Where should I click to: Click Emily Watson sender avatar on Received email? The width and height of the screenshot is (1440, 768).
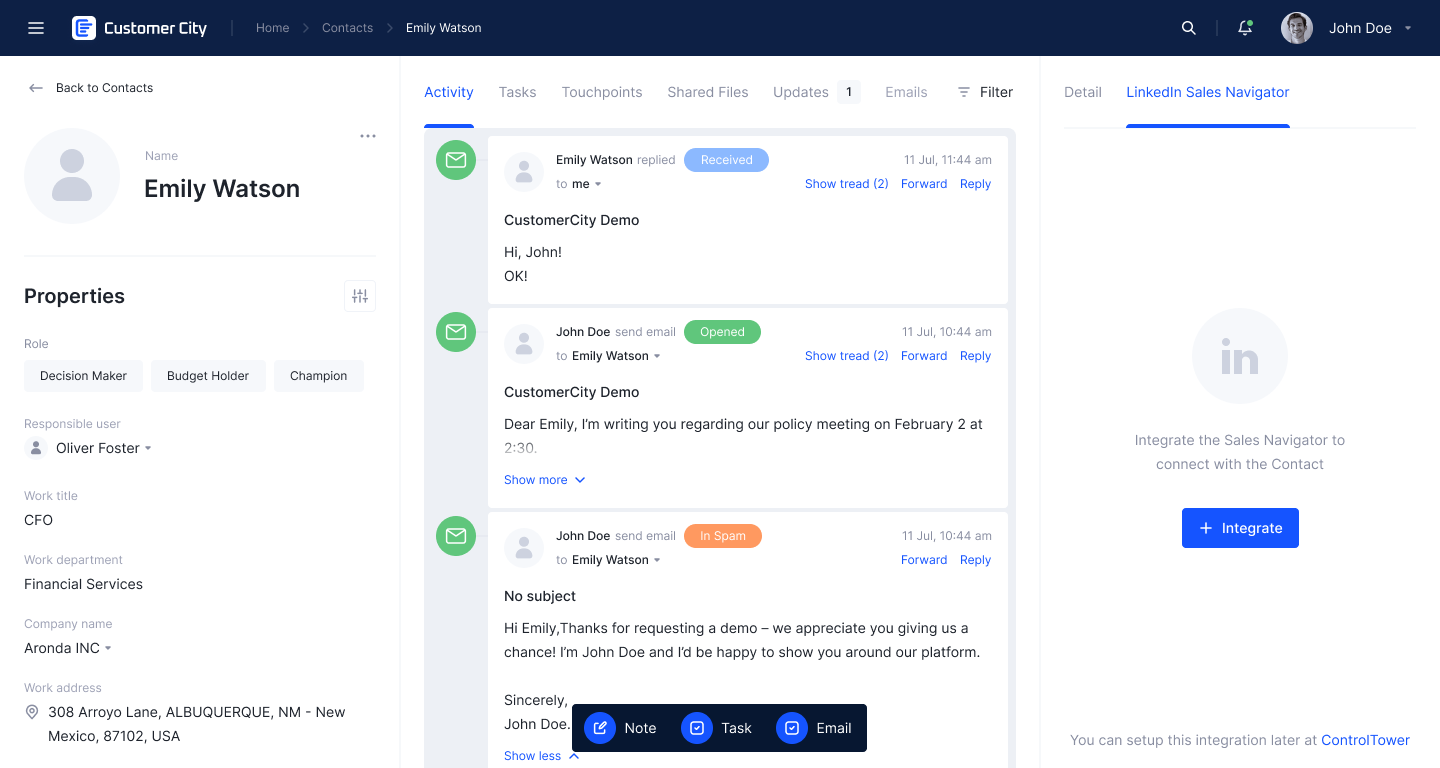pyautogui.click(x=524, y=172)
